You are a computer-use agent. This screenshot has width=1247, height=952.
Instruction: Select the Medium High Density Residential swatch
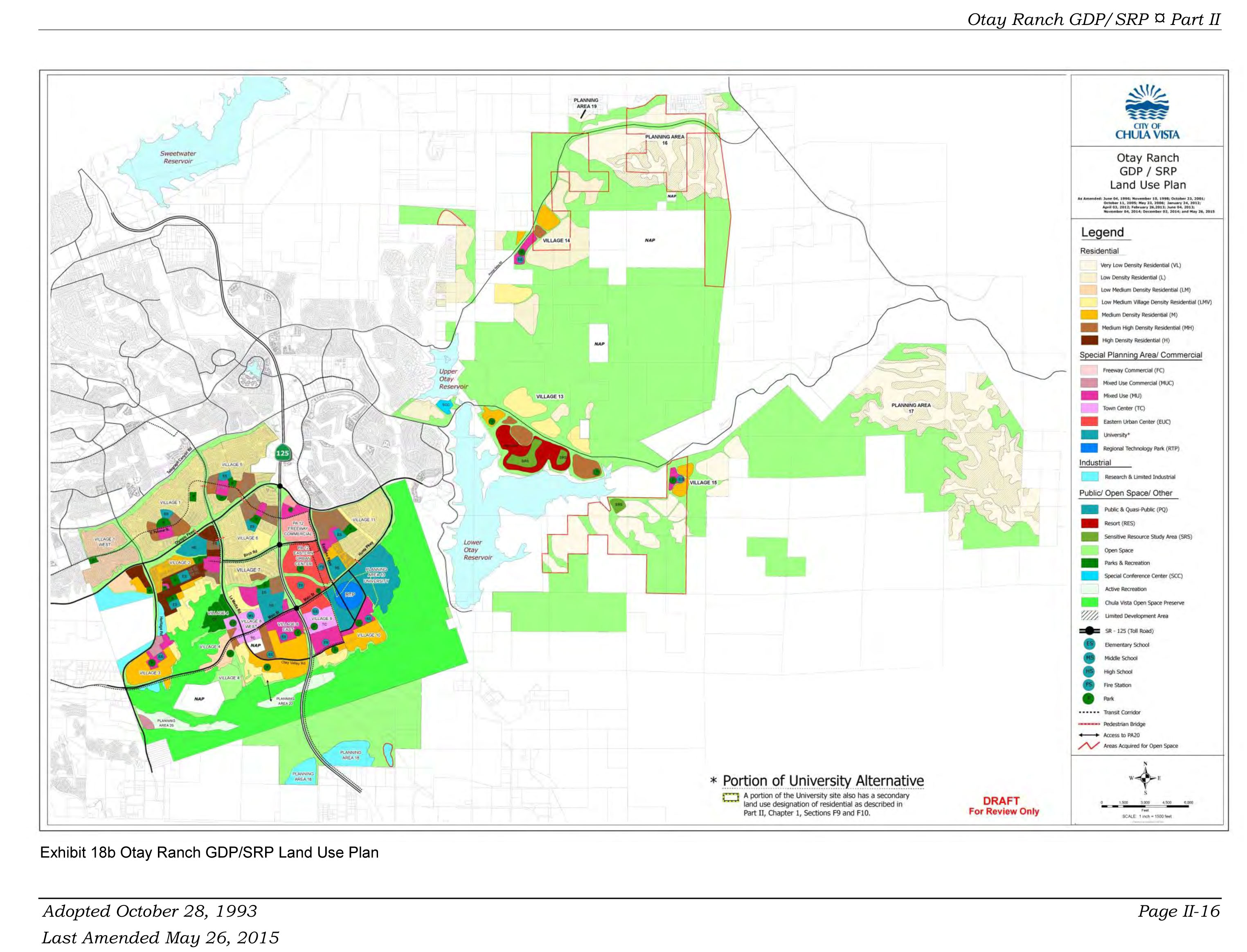(1089, 328)
